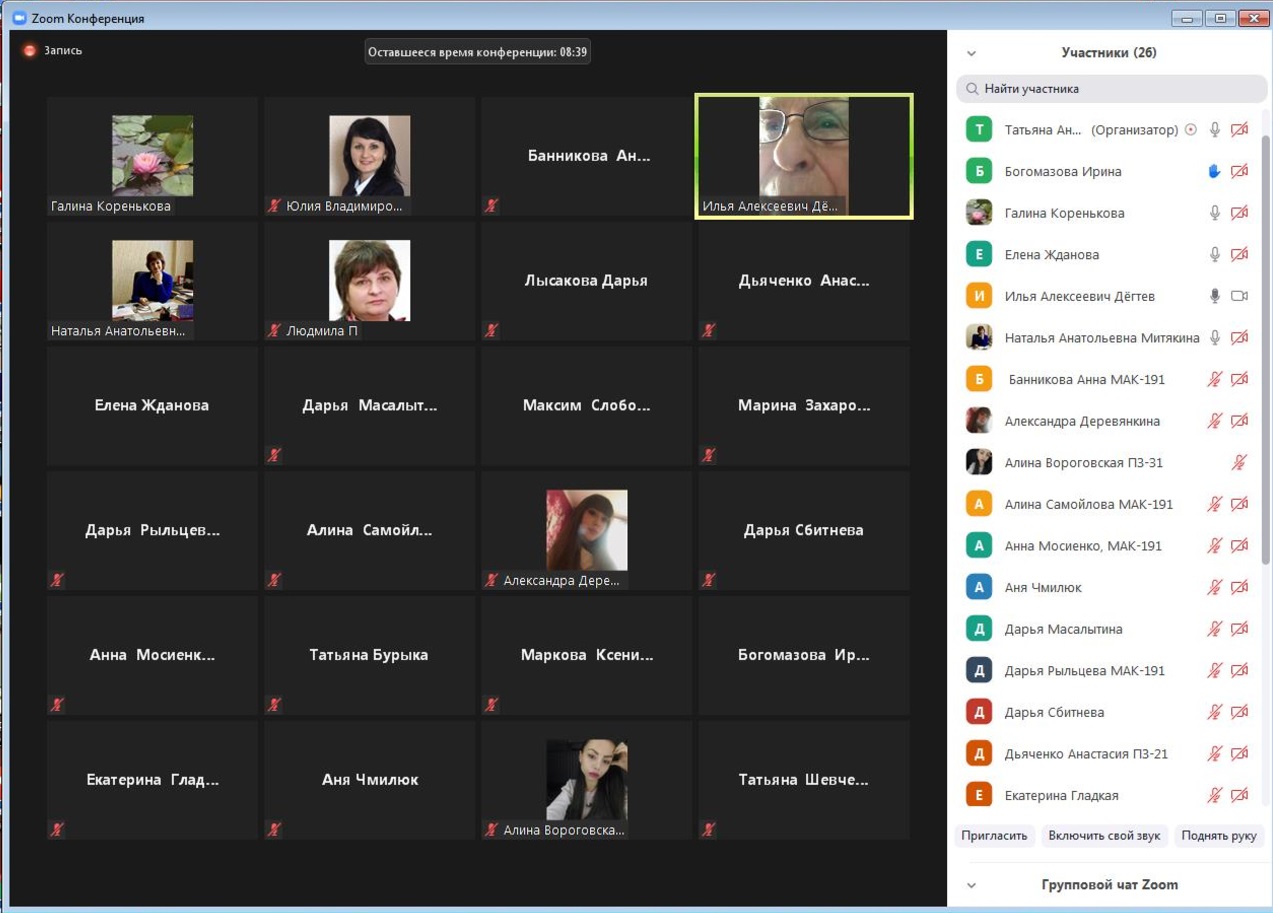
Task: Toggle the camera-off icon in Елена Жданова's list row
Action: pos(1240,255)
